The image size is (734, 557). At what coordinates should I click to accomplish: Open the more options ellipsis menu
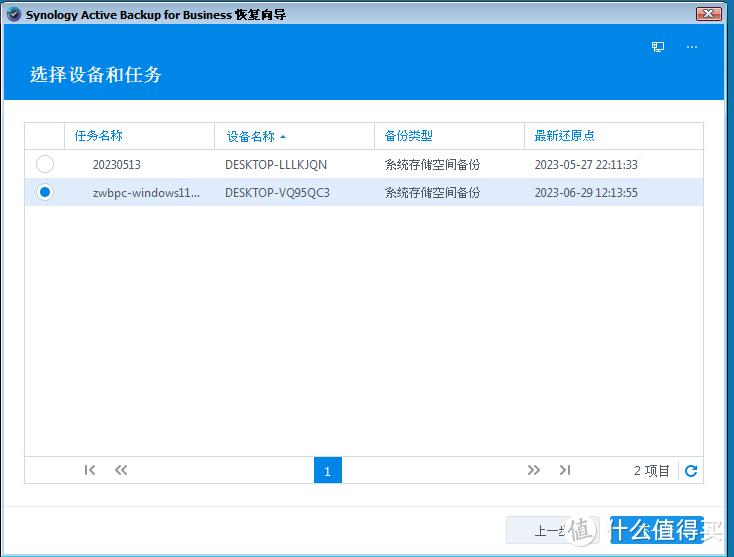tap(692, 47)
